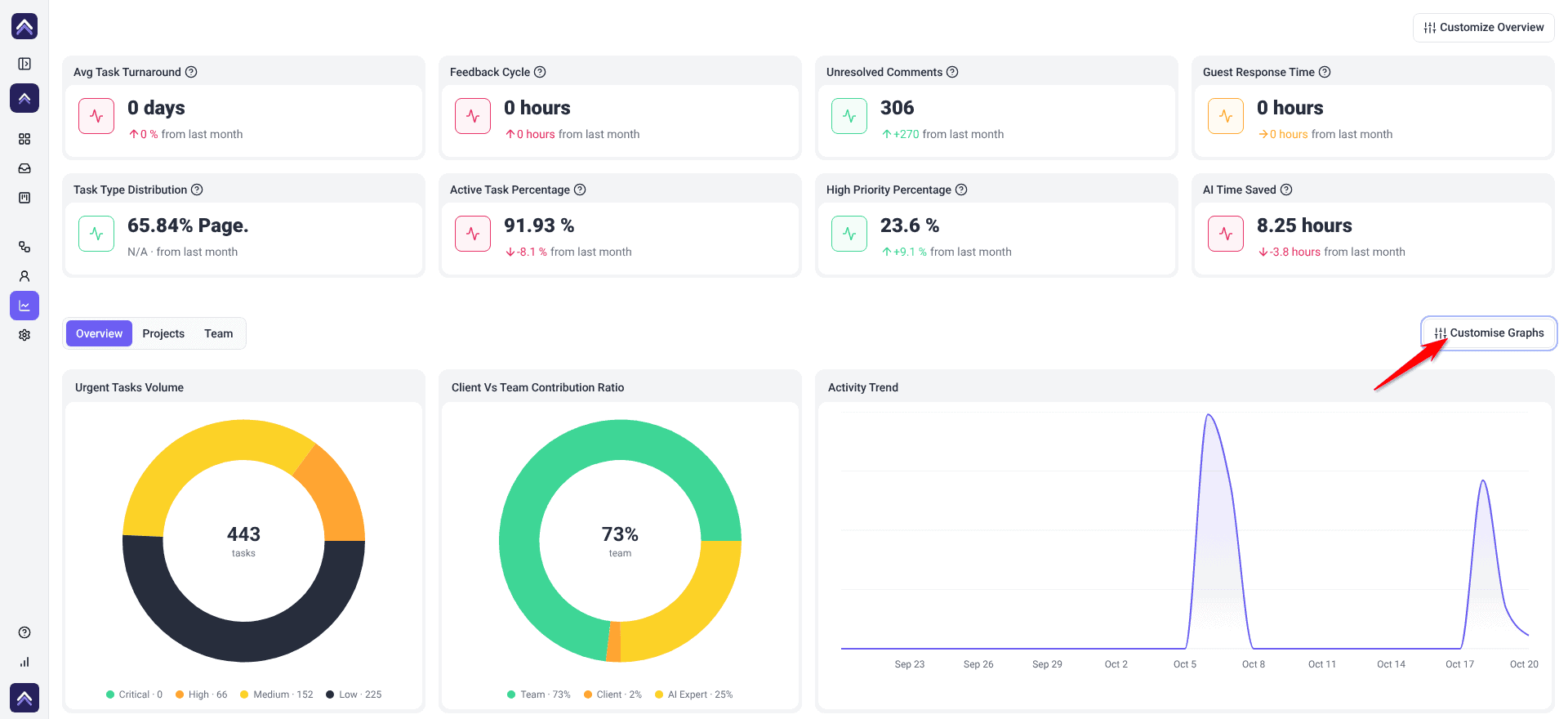Select the analytics chart icon in sidebar
1568x719 pixels.
click(24, 306)
